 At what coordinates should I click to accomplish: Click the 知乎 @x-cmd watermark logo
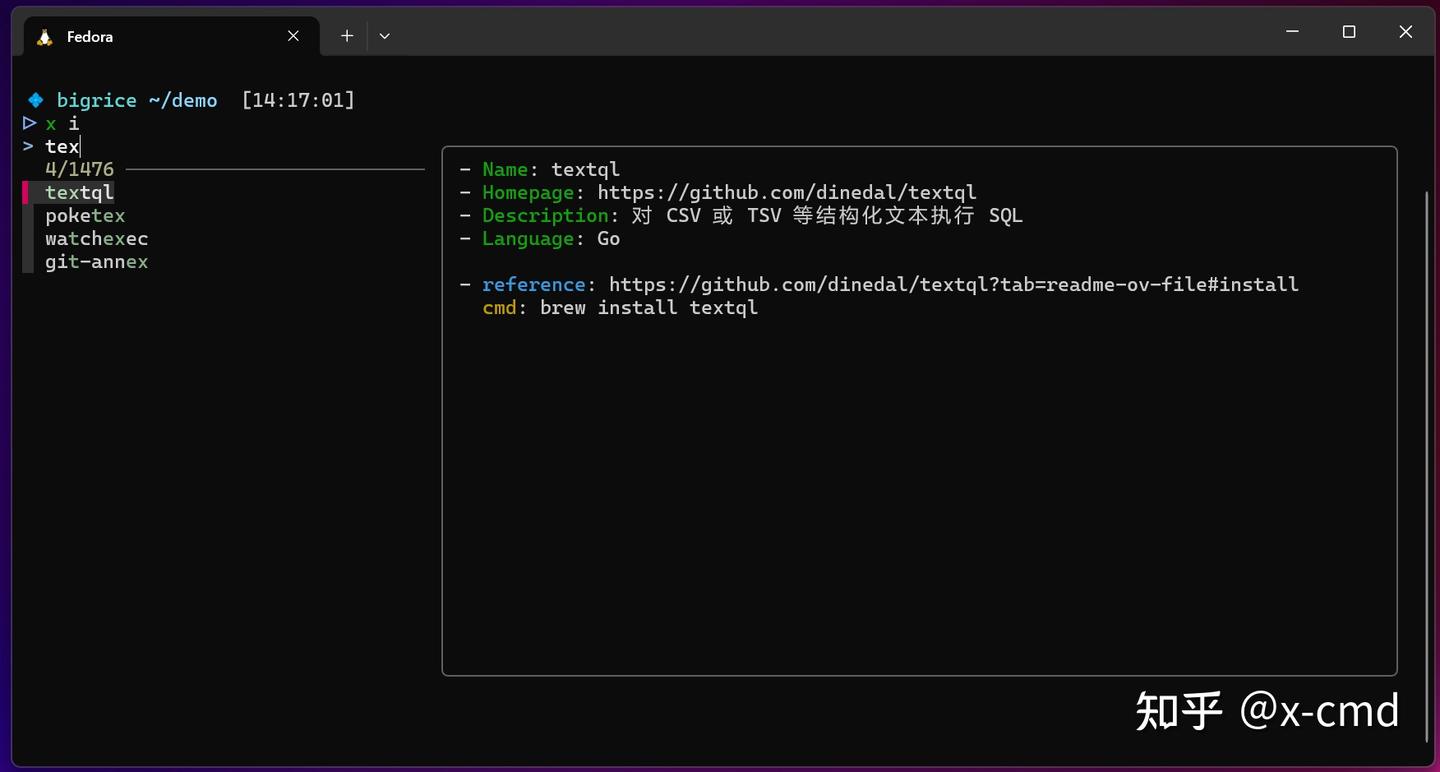click(x=1267, y=711)
